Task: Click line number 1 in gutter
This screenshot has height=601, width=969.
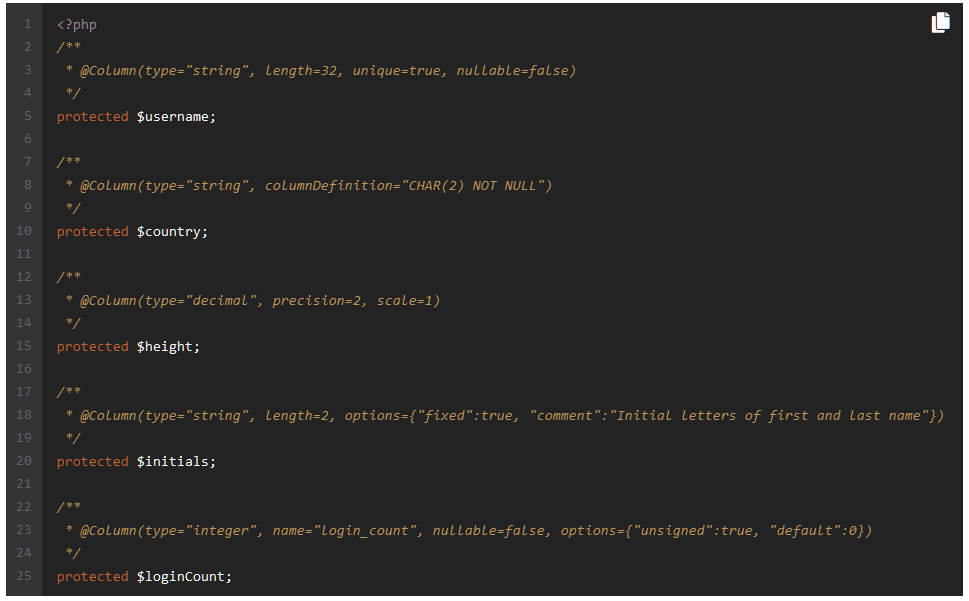Action: coord(28,24)
